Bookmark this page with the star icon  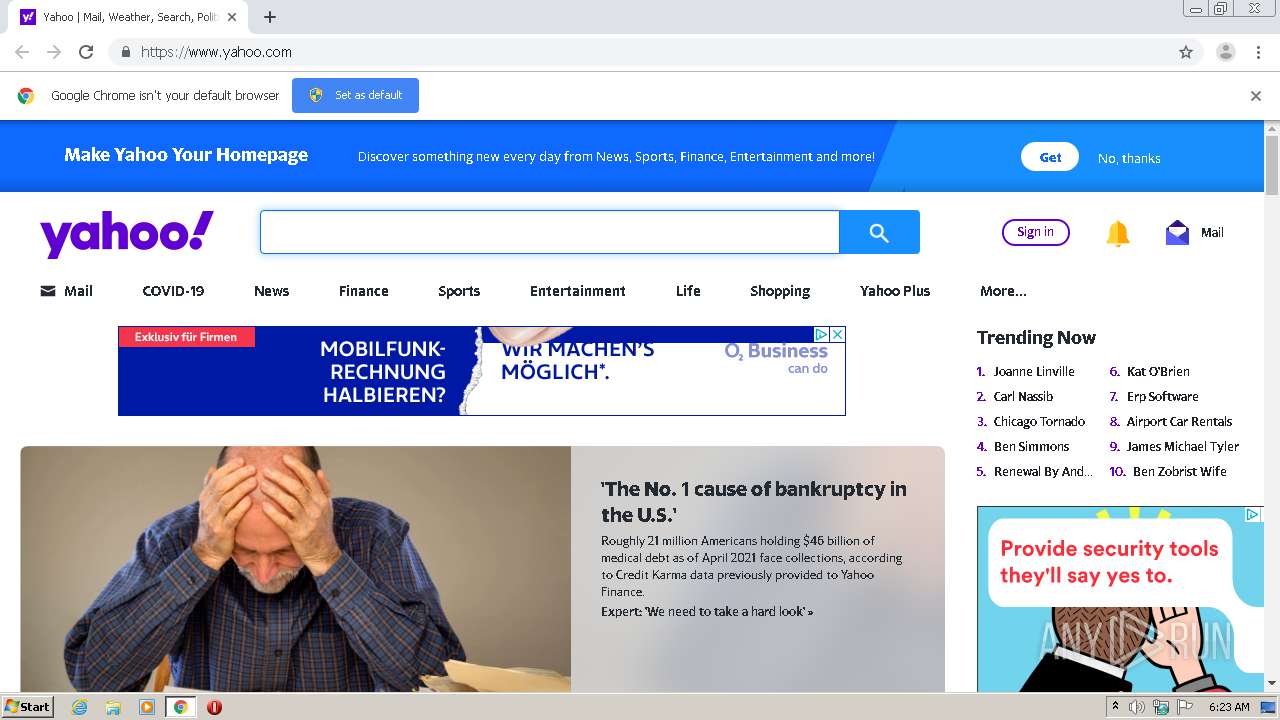coord(1186,52)
